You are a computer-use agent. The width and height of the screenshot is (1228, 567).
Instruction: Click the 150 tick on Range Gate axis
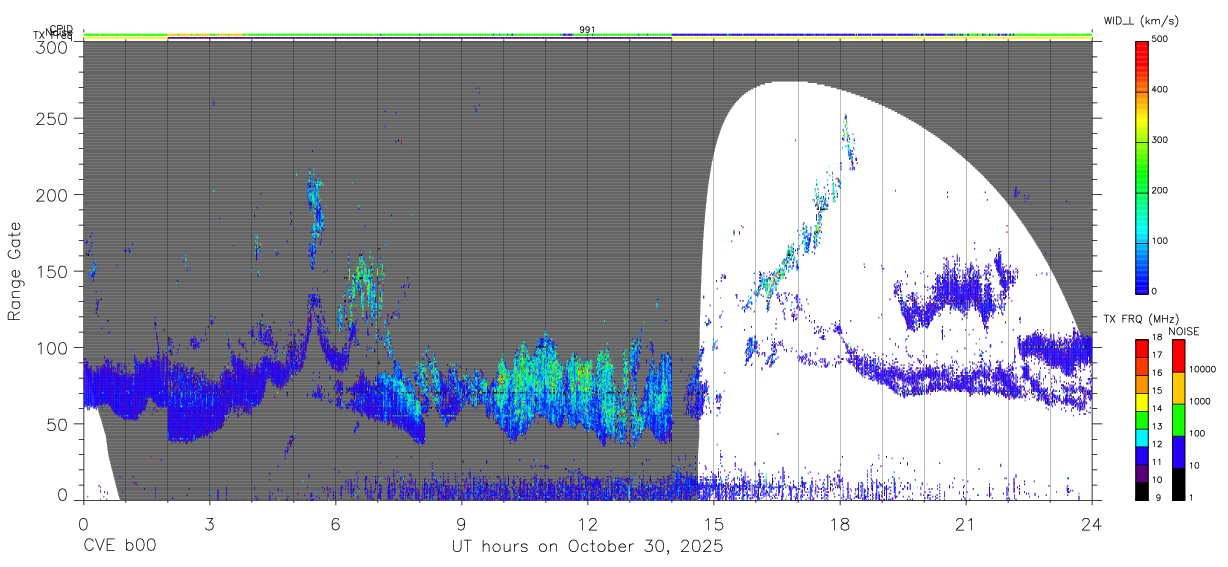click(x=53, y=271)
